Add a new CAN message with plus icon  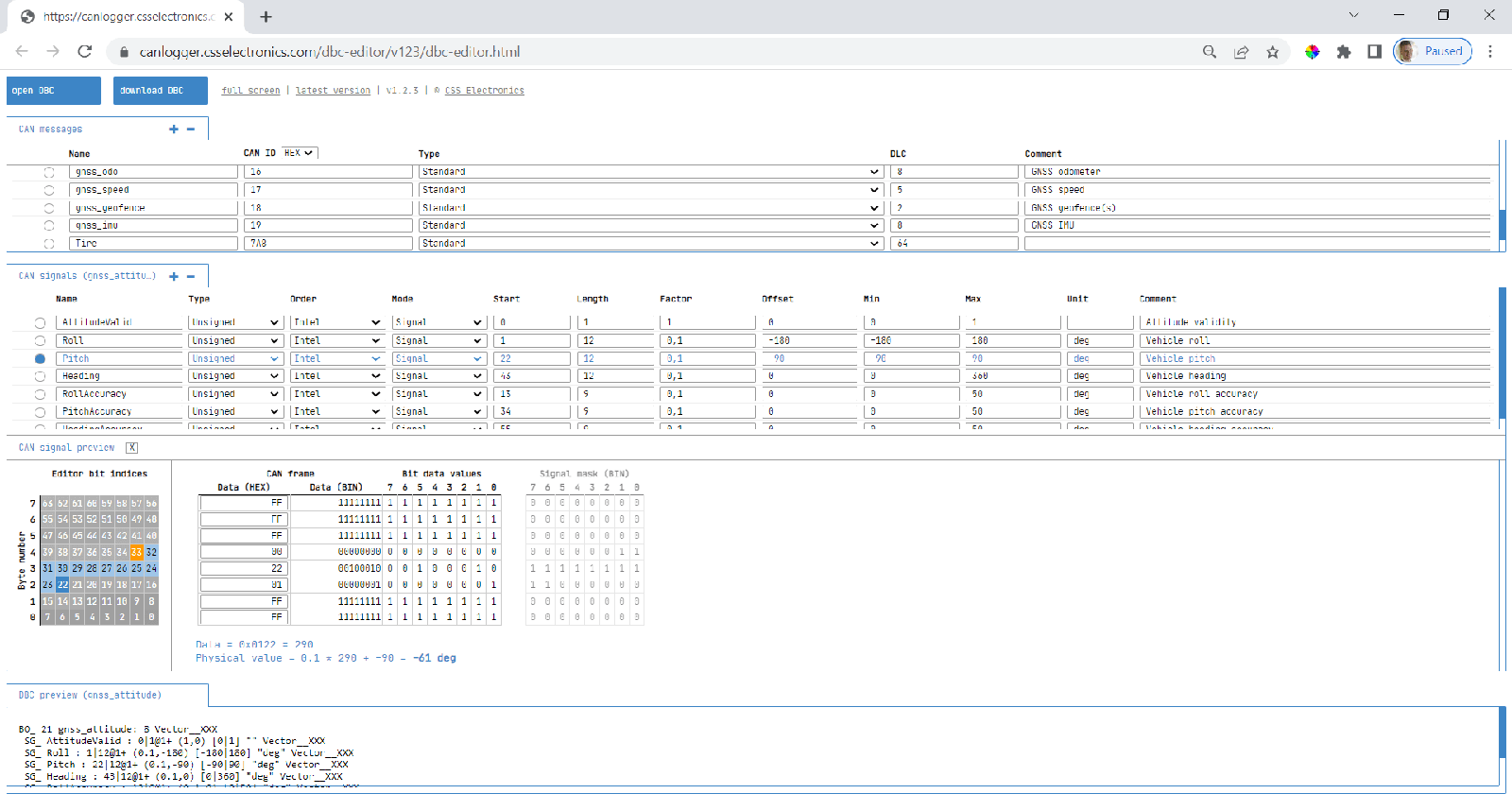pyautogui.click(x=174, y=129)
